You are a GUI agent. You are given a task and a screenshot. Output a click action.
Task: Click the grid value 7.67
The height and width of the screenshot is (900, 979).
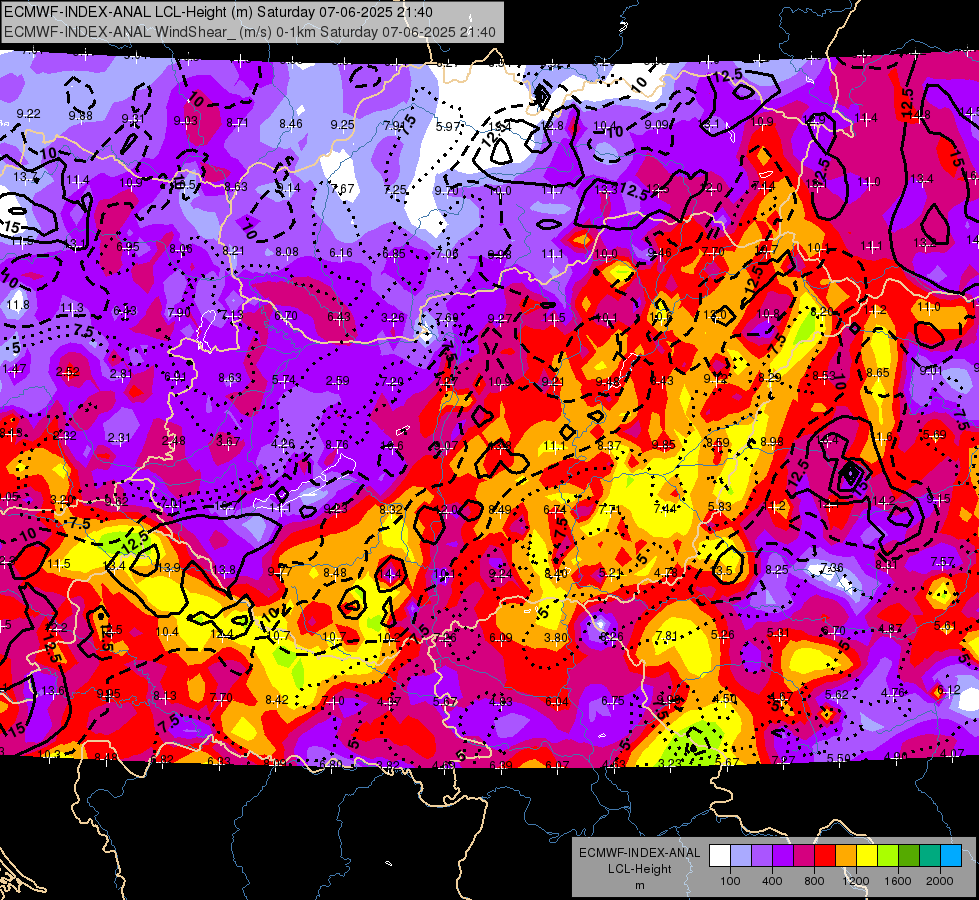point(343,189)
